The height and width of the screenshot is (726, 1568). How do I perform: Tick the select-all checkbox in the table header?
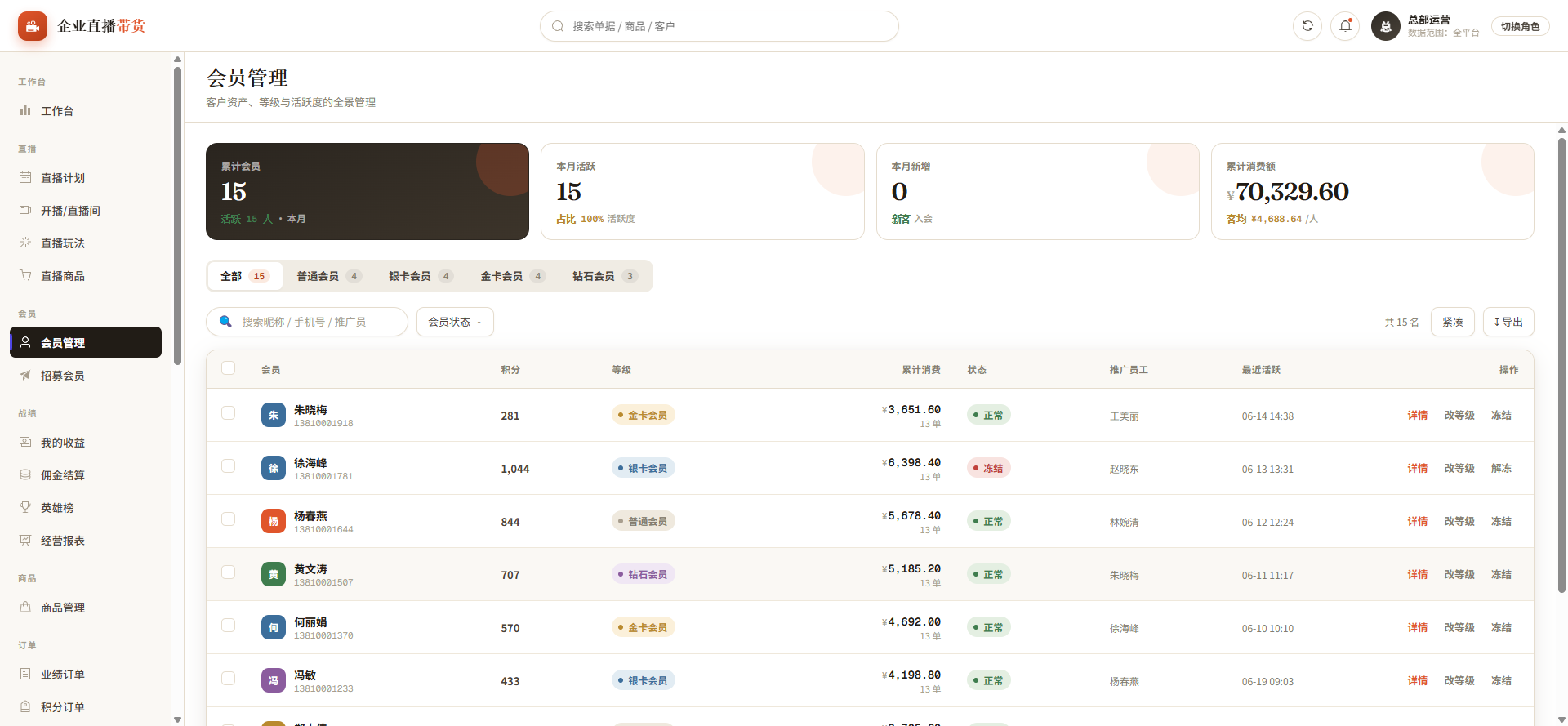point(229,368)
